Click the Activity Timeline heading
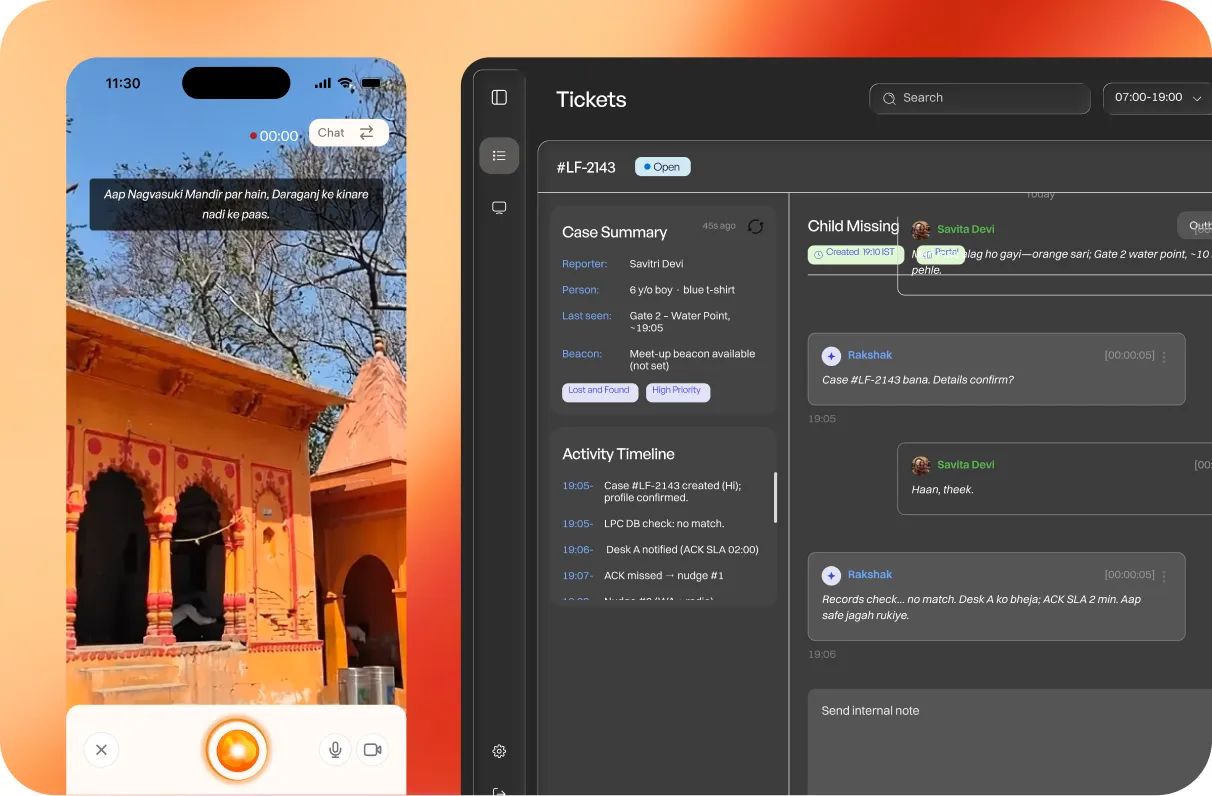The width and height of the screenshot is (1212, 796). pyautogui.click(x=618, y=454)
